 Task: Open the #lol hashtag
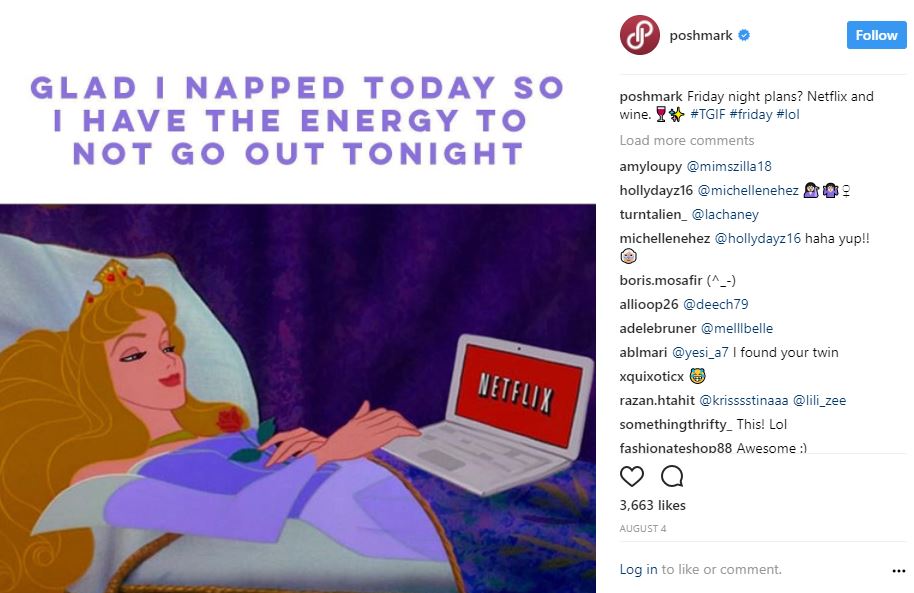click(788, 114)
